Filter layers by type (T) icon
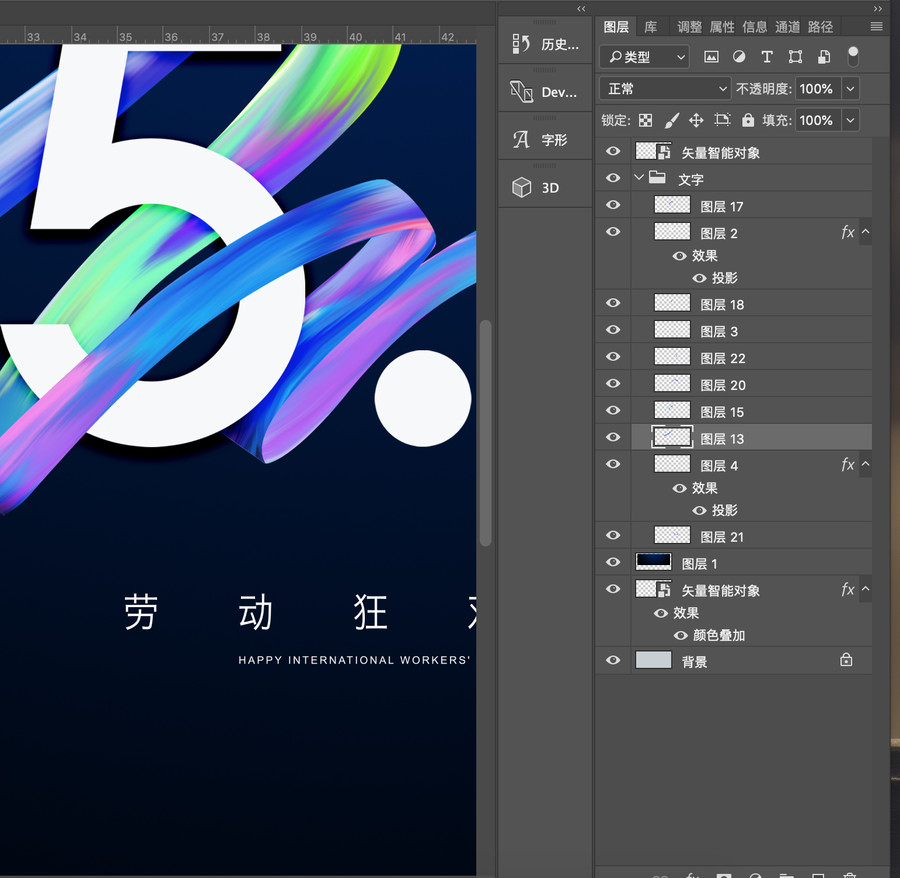Viewport: 900px width, 878px height. 766,56
